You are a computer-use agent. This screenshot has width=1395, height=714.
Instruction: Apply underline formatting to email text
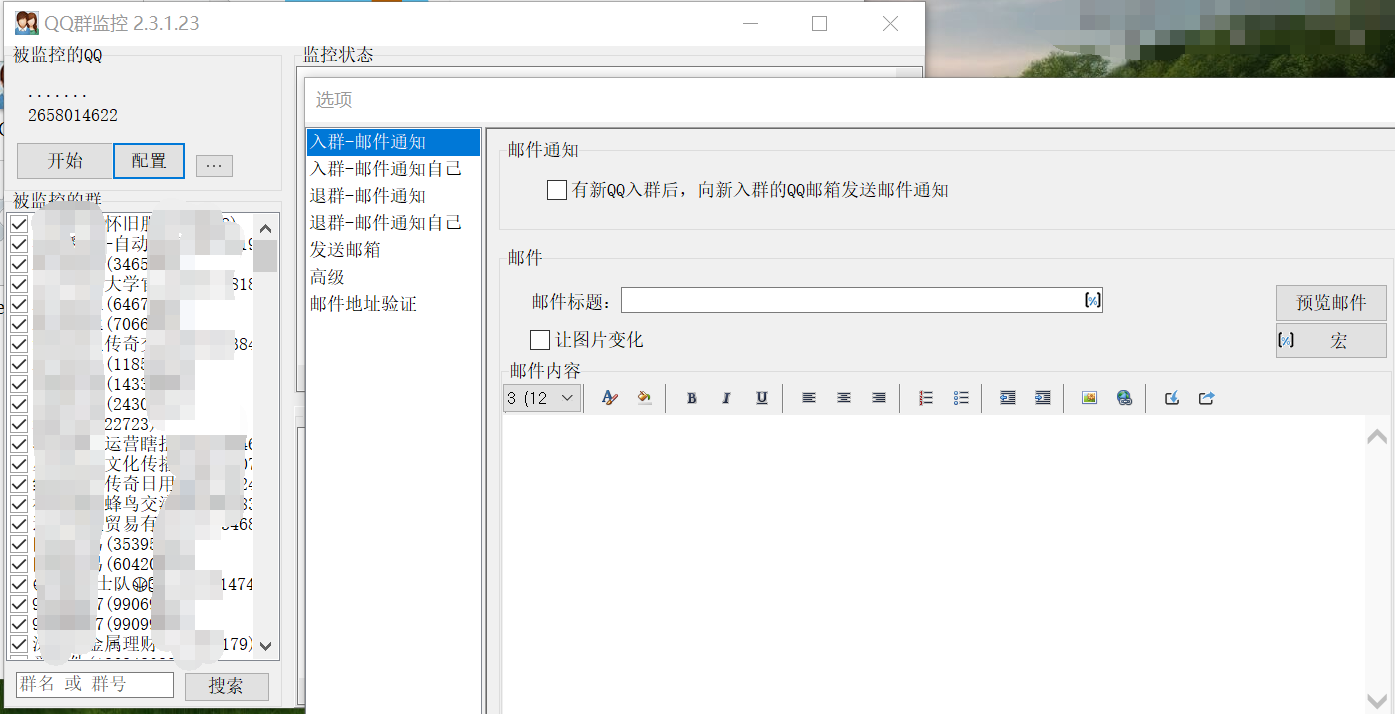pyautogui.click(x=761, y=398)
